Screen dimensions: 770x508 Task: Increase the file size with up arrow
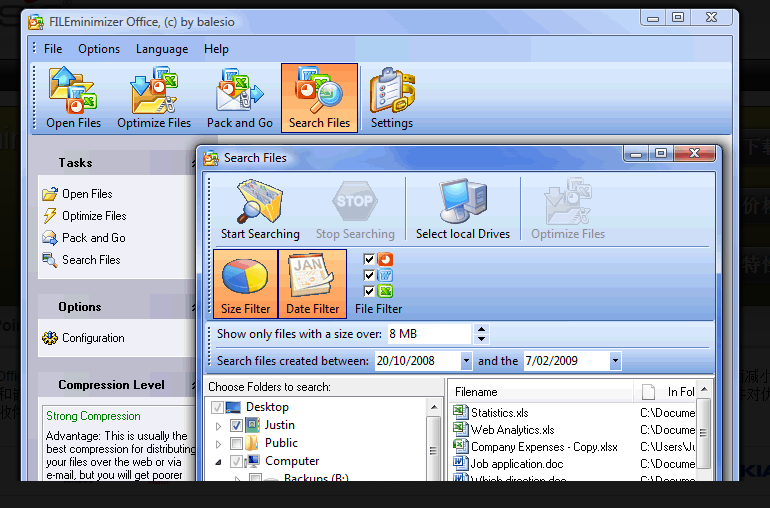pyautogui.click(x=482, y=329)
